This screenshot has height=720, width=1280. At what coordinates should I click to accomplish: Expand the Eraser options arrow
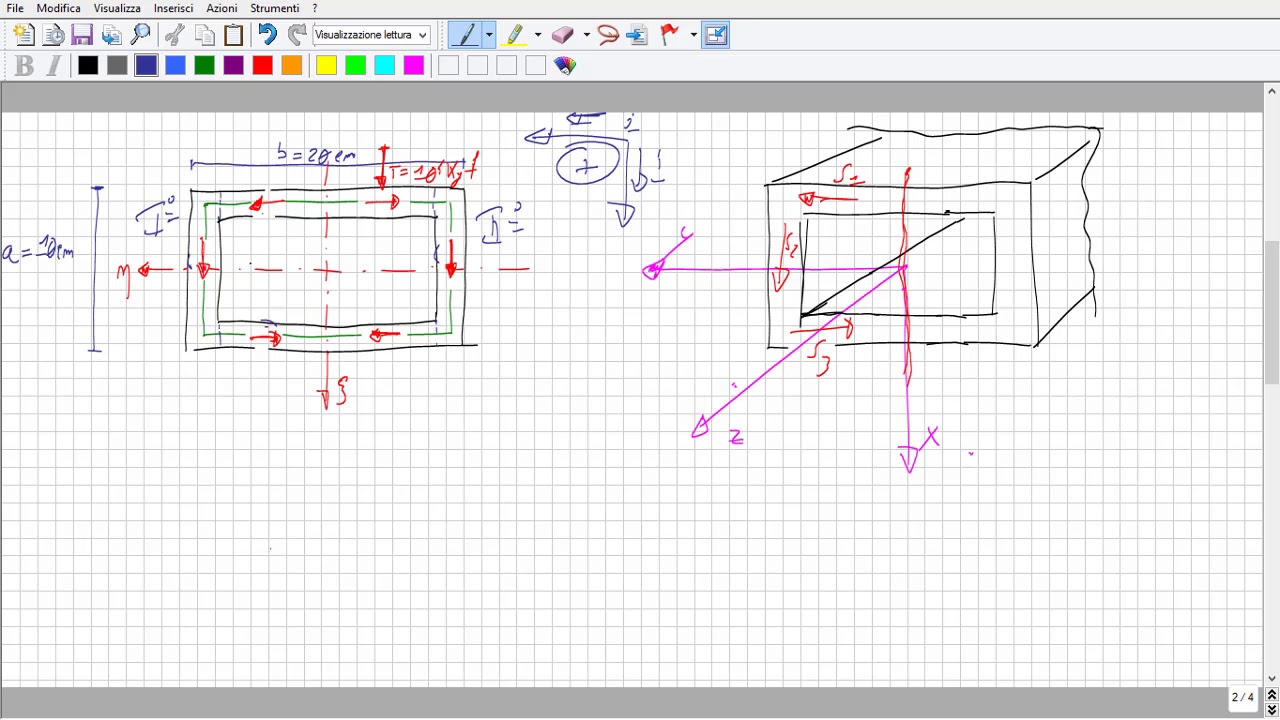tap(586, 35)
